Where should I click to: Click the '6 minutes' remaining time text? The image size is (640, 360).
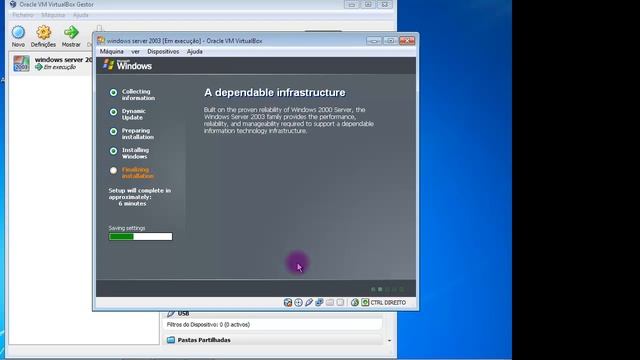click(x=132, y=203)
